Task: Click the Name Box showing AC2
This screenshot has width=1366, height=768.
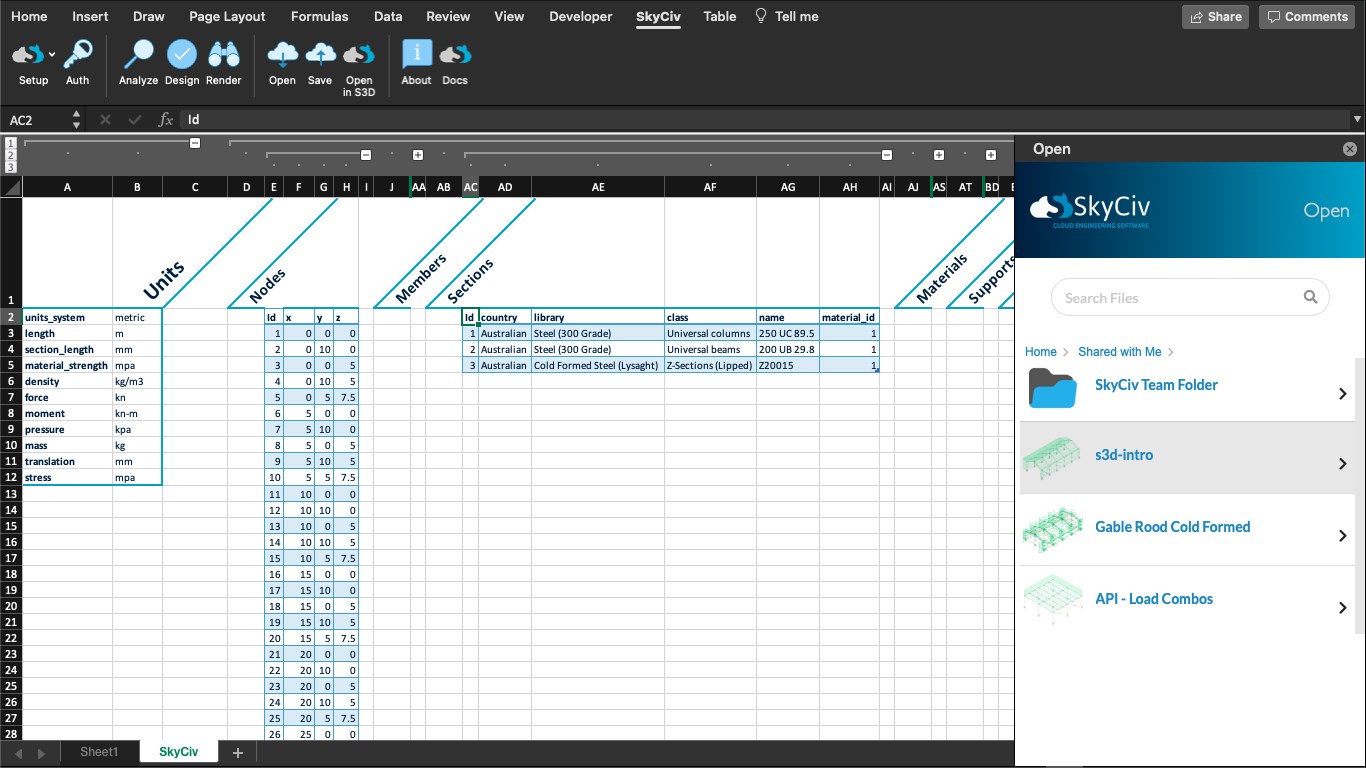Action: [36, 119]
